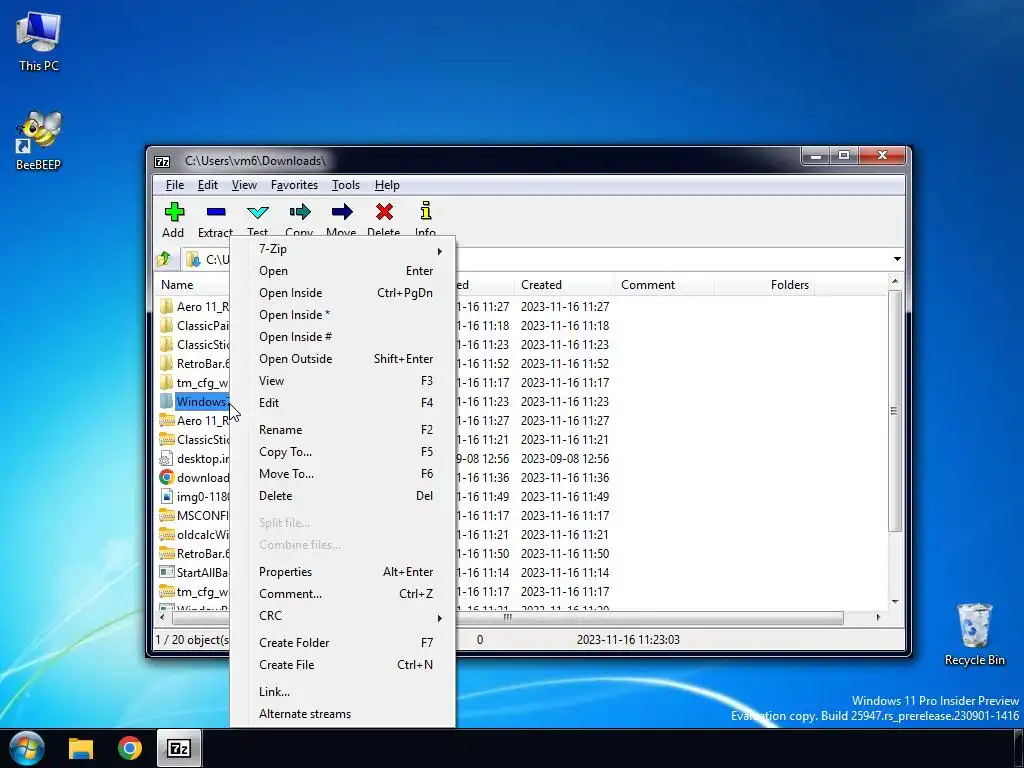Click the 7-Zip taskbar button

point(179,748)
